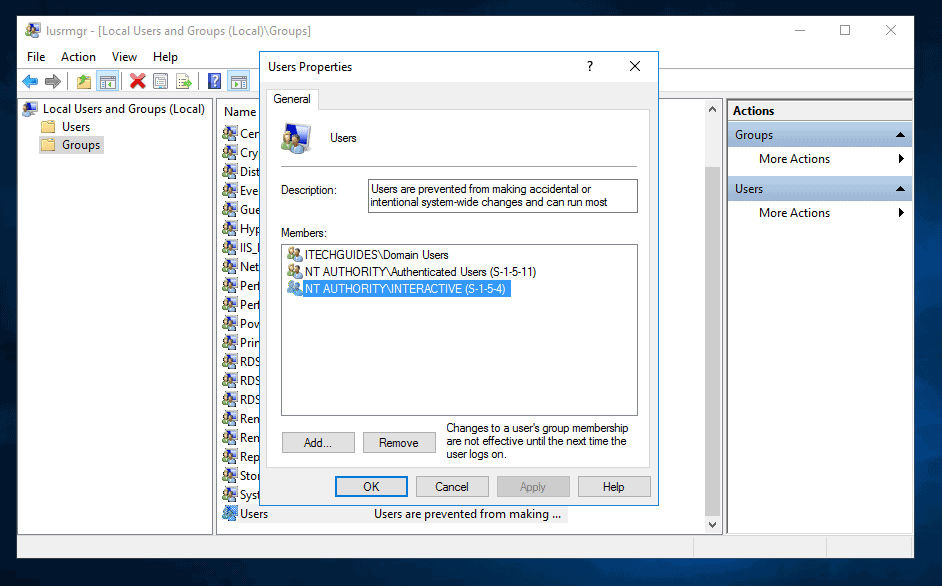Click the Forward arrow toolbar icon
The width and height of the screenshot is (942, 586).
pyautogui.click(x=53, y=81)
